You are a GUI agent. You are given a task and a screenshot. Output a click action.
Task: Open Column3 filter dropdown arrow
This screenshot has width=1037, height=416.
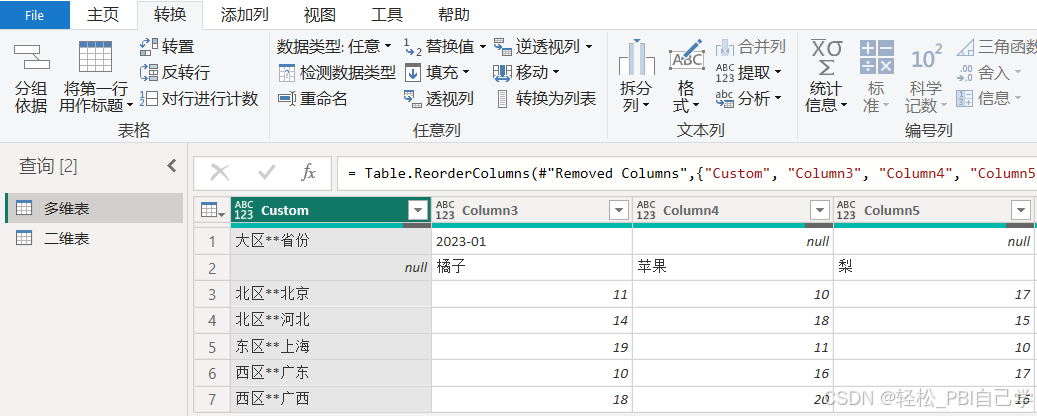coord(619,210)
